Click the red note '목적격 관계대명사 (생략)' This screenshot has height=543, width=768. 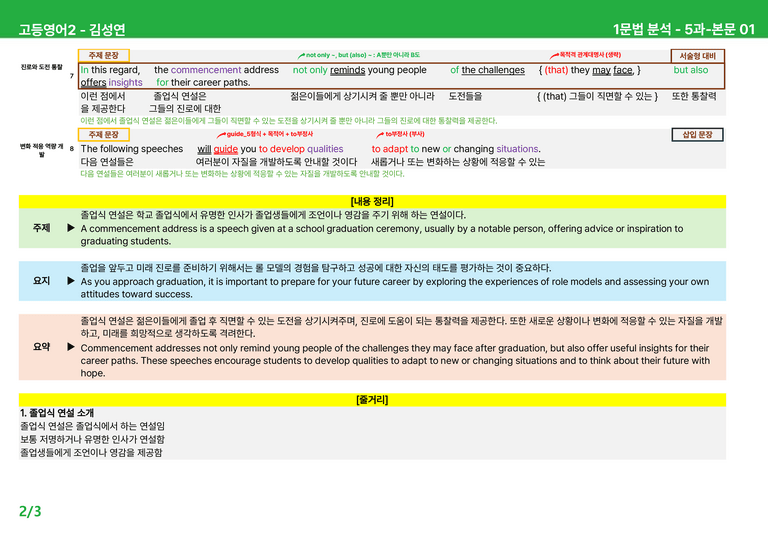pyautogui.click(x=585, y=55)
